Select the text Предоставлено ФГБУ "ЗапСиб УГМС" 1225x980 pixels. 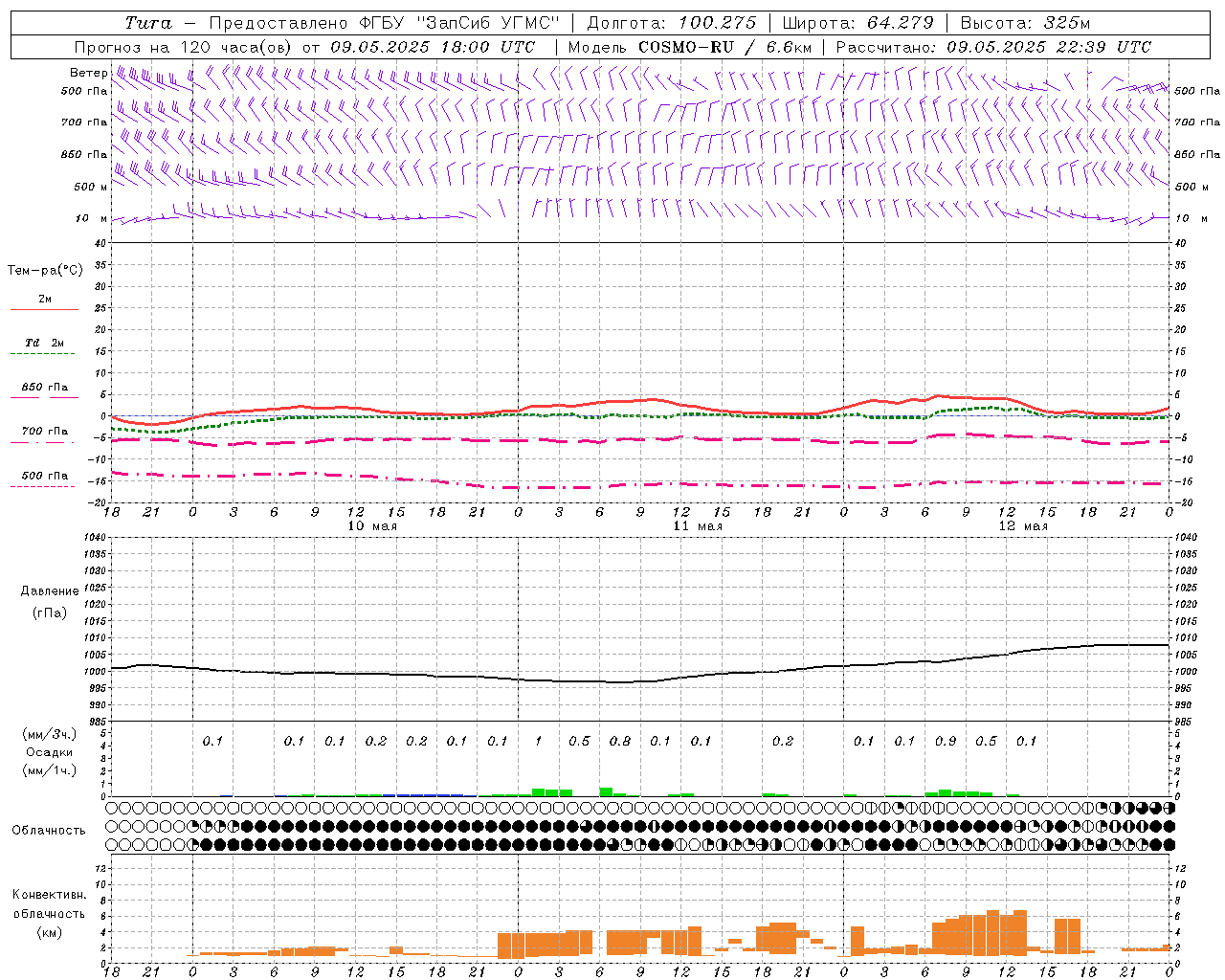tap(384, 23)
